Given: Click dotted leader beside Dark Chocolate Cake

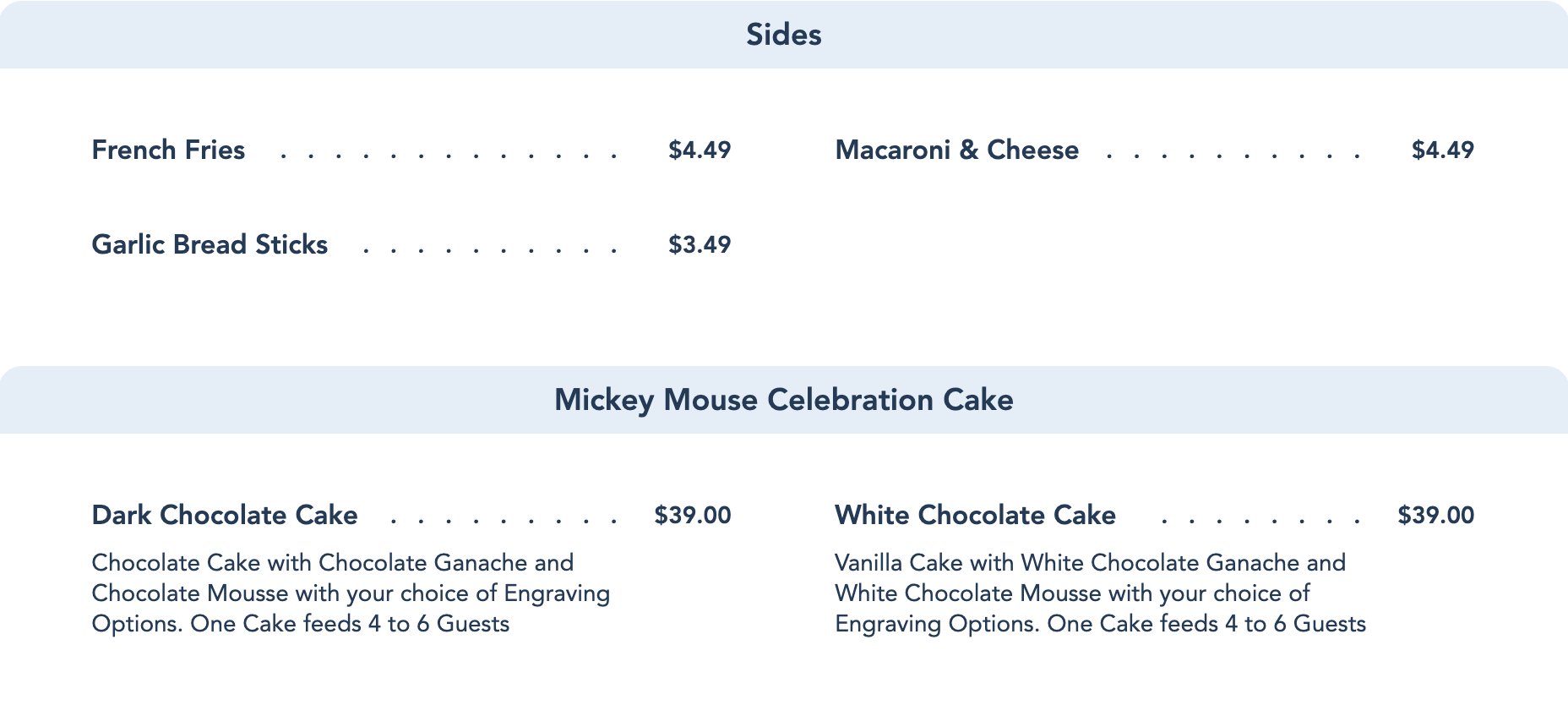Looking at the screenshot, I should pyautogui.click(x=504, y=520).
